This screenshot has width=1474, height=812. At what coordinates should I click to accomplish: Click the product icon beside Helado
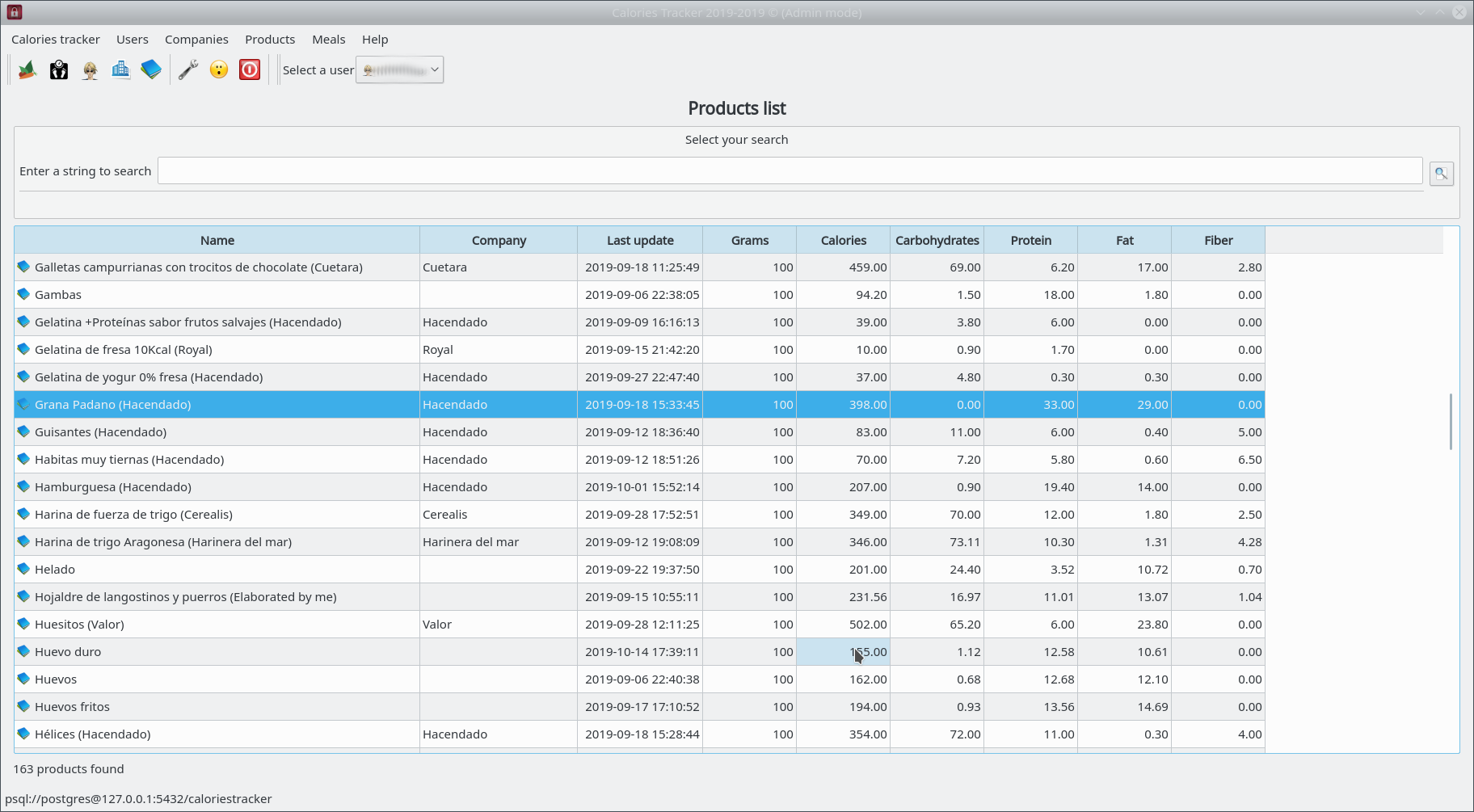point(23,569)
